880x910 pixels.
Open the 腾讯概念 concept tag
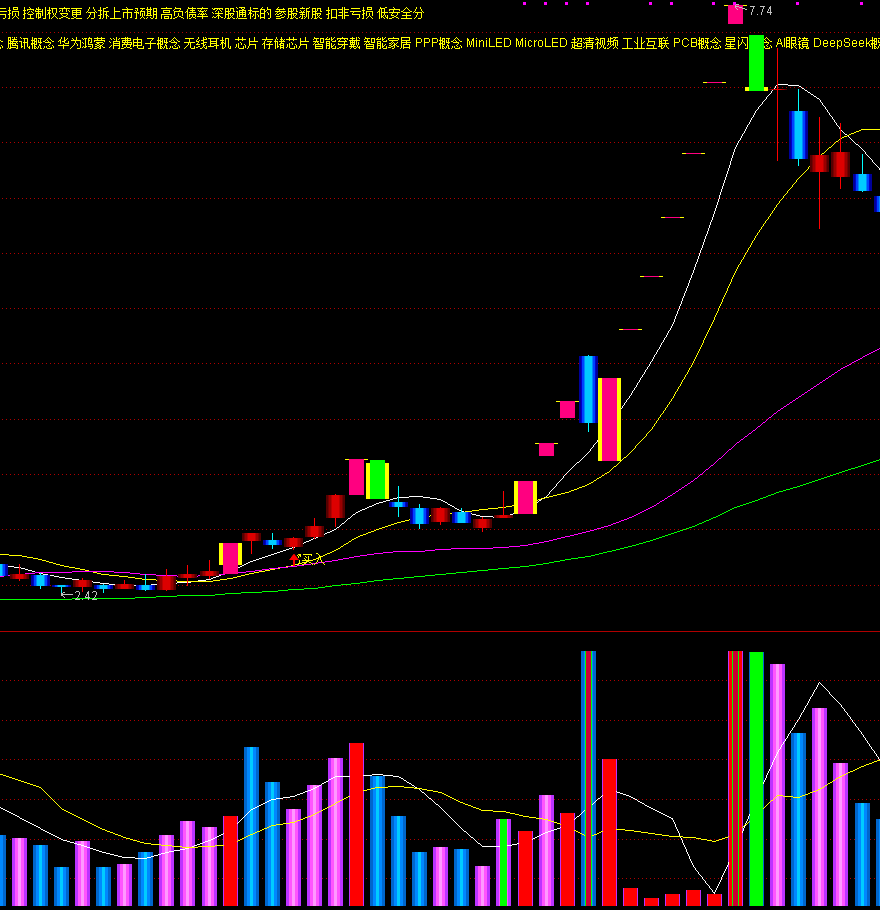30,44
